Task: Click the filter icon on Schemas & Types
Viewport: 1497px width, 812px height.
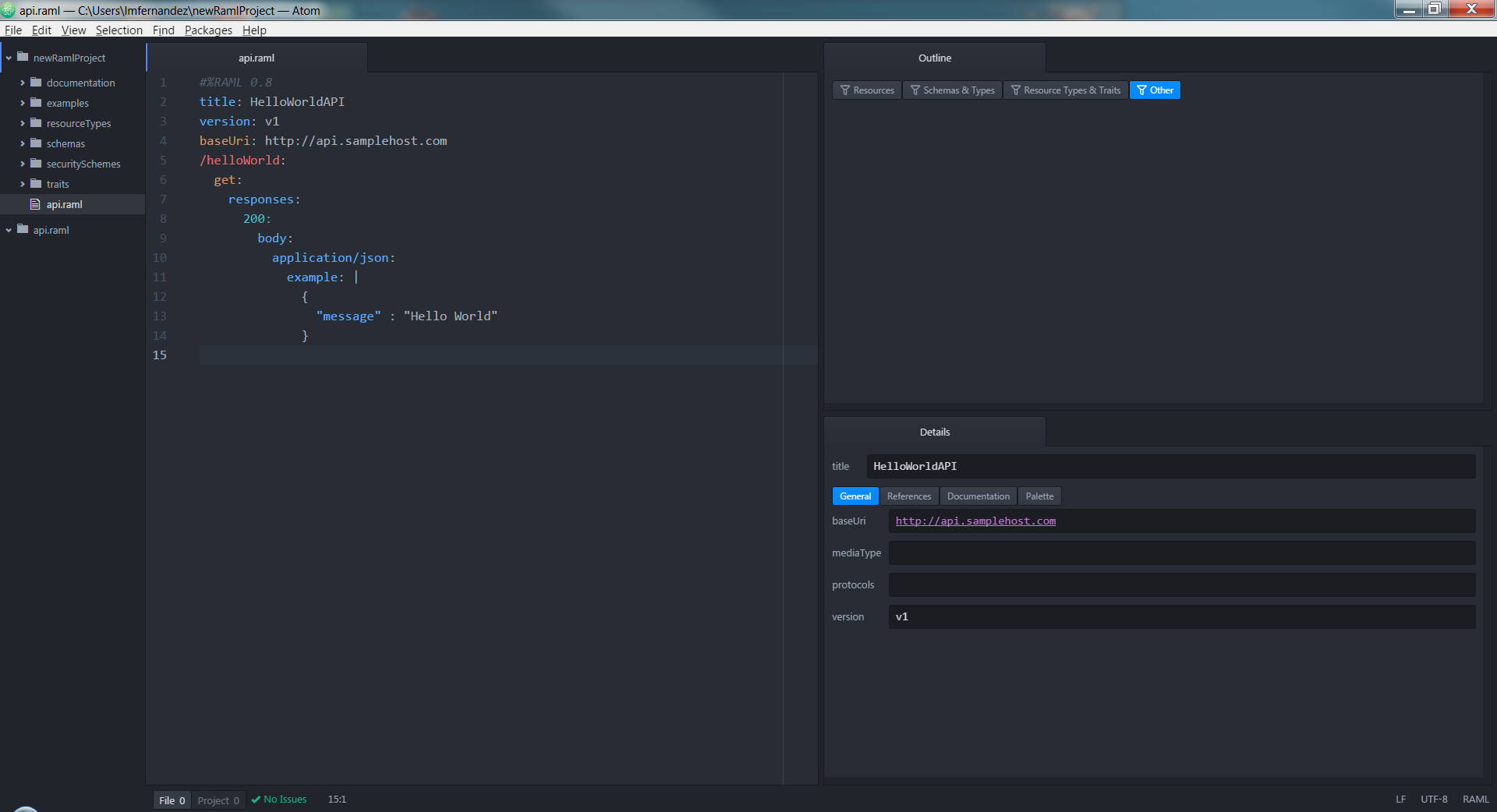Action: point(915,90)
